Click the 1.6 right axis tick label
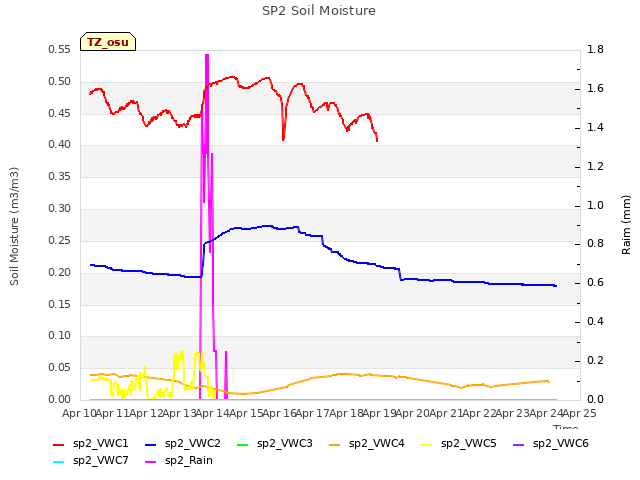640x480 pixels. click(596, 89)
